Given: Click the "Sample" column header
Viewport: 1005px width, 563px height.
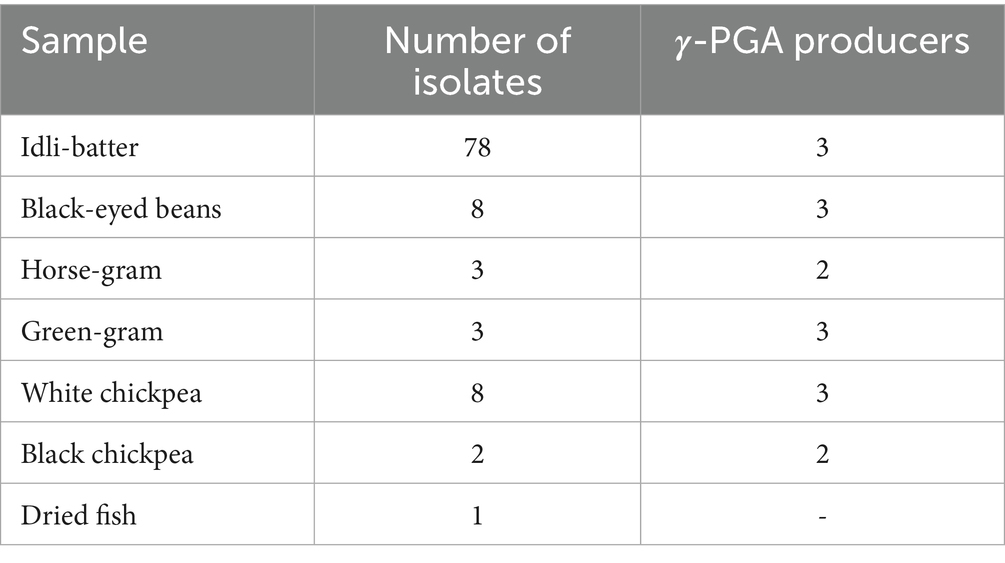Looking at the screenshot, I should coord(84,41).
